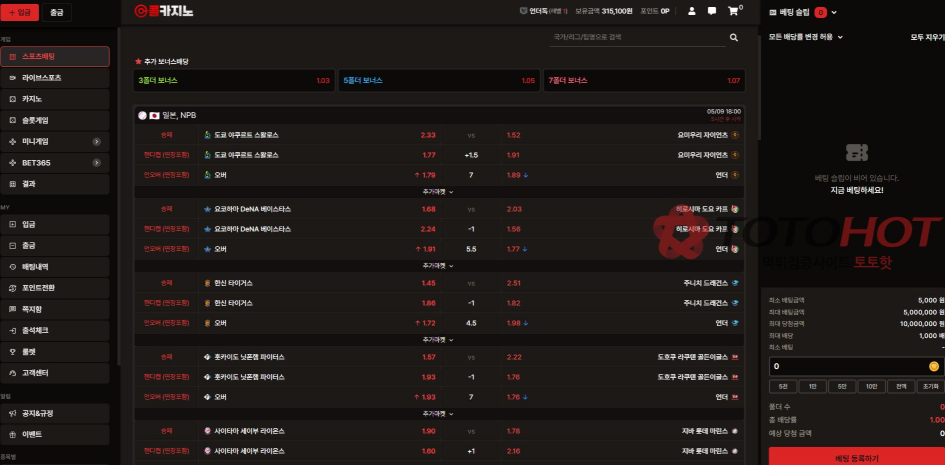Click the 콜카지노 logo
Screen dimensions: 945x465
(x=164, y=11)
